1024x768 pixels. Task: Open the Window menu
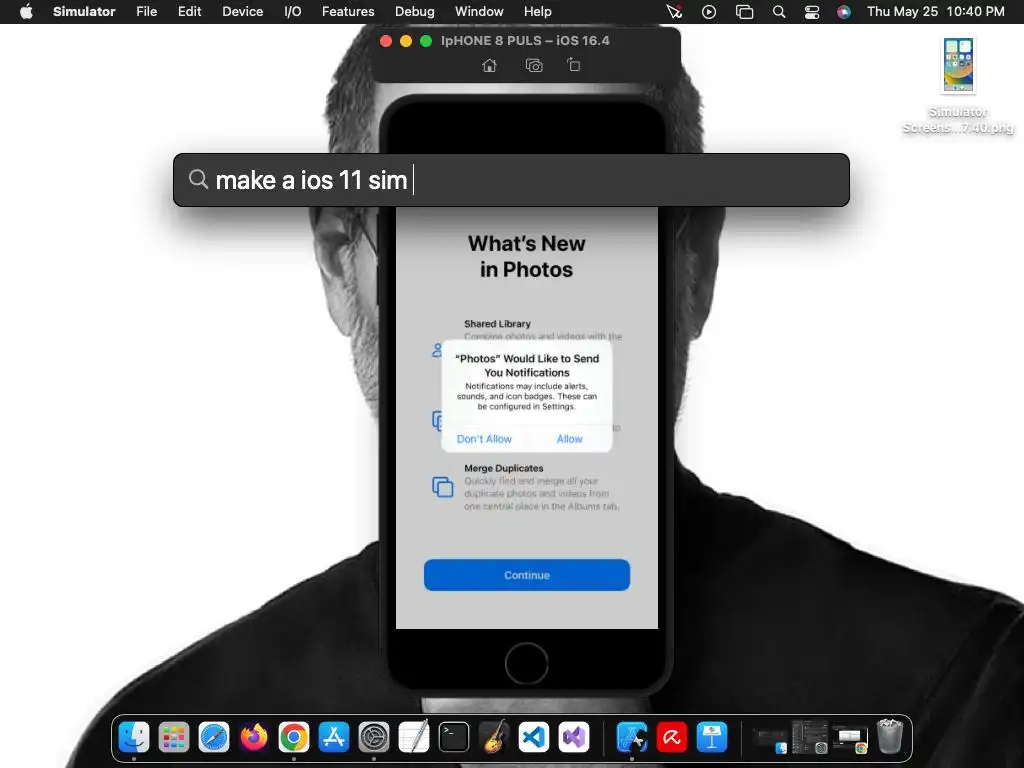coord(479,12)
